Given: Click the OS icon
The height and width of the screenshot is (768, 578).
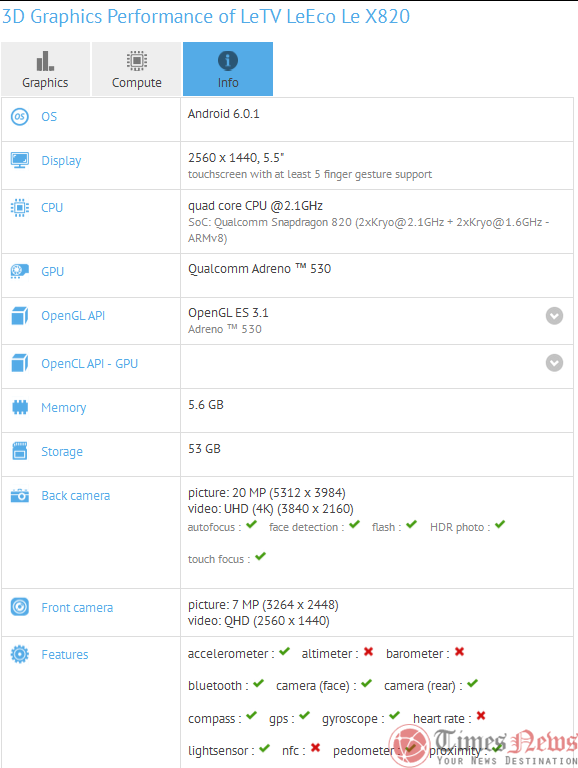Looking at the screenshot, I should [20, 117].
